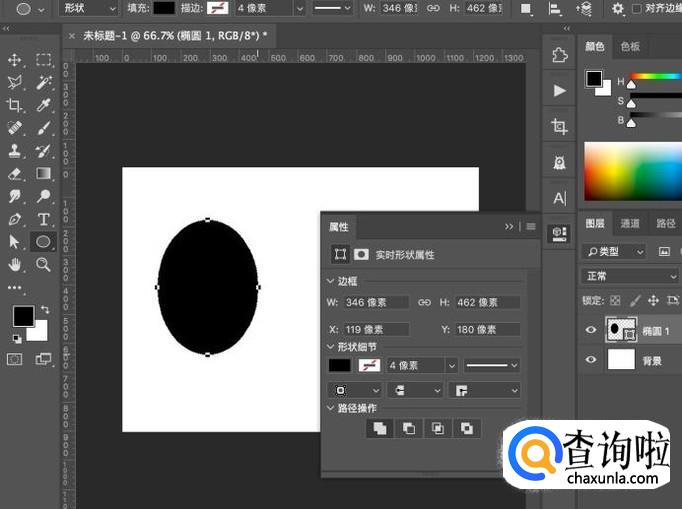
Task: Click the W width field in Properties panel
Action: point(375,302)
